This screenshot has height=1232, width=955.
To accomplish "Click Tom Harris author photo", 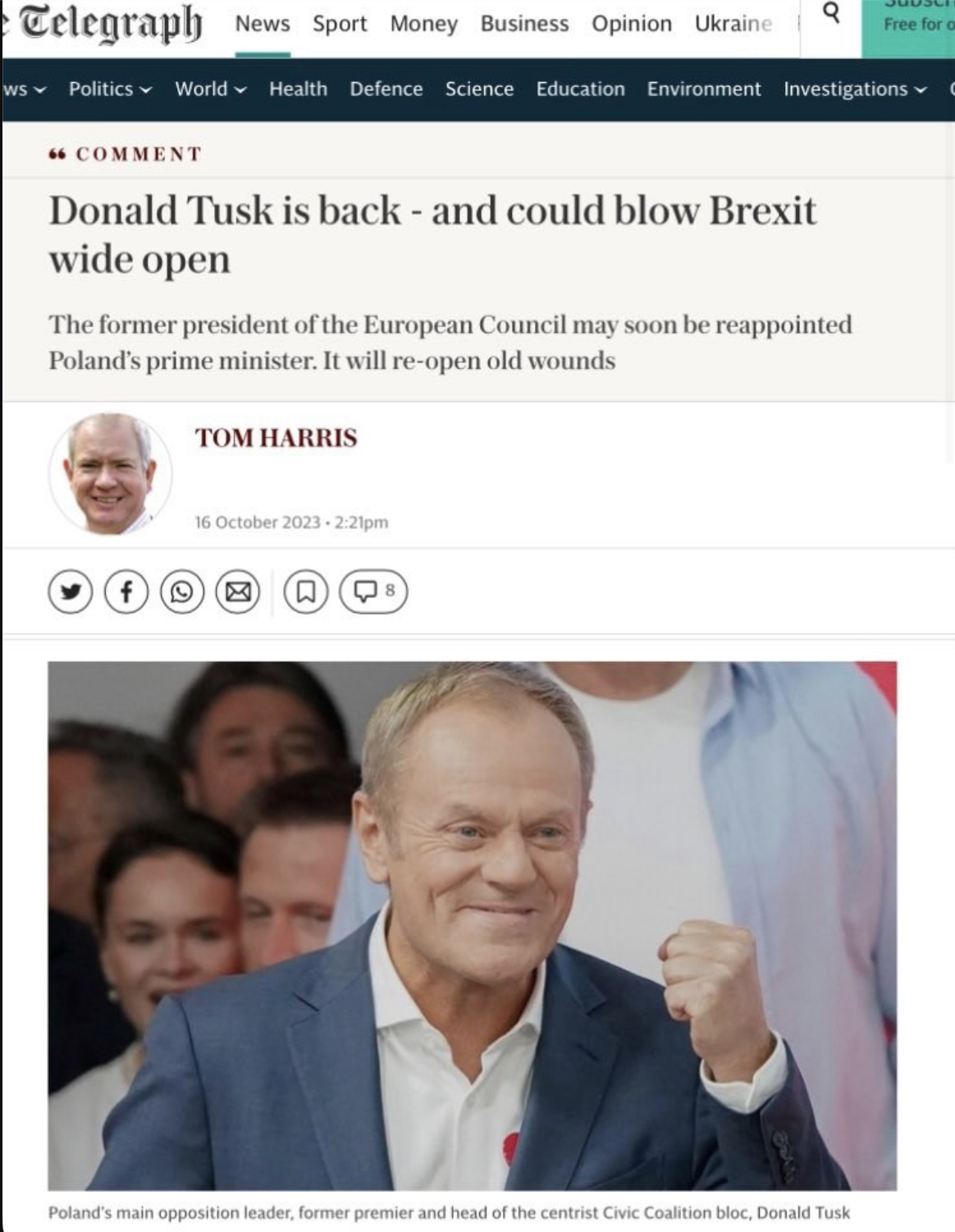I will tap(111, 474).
